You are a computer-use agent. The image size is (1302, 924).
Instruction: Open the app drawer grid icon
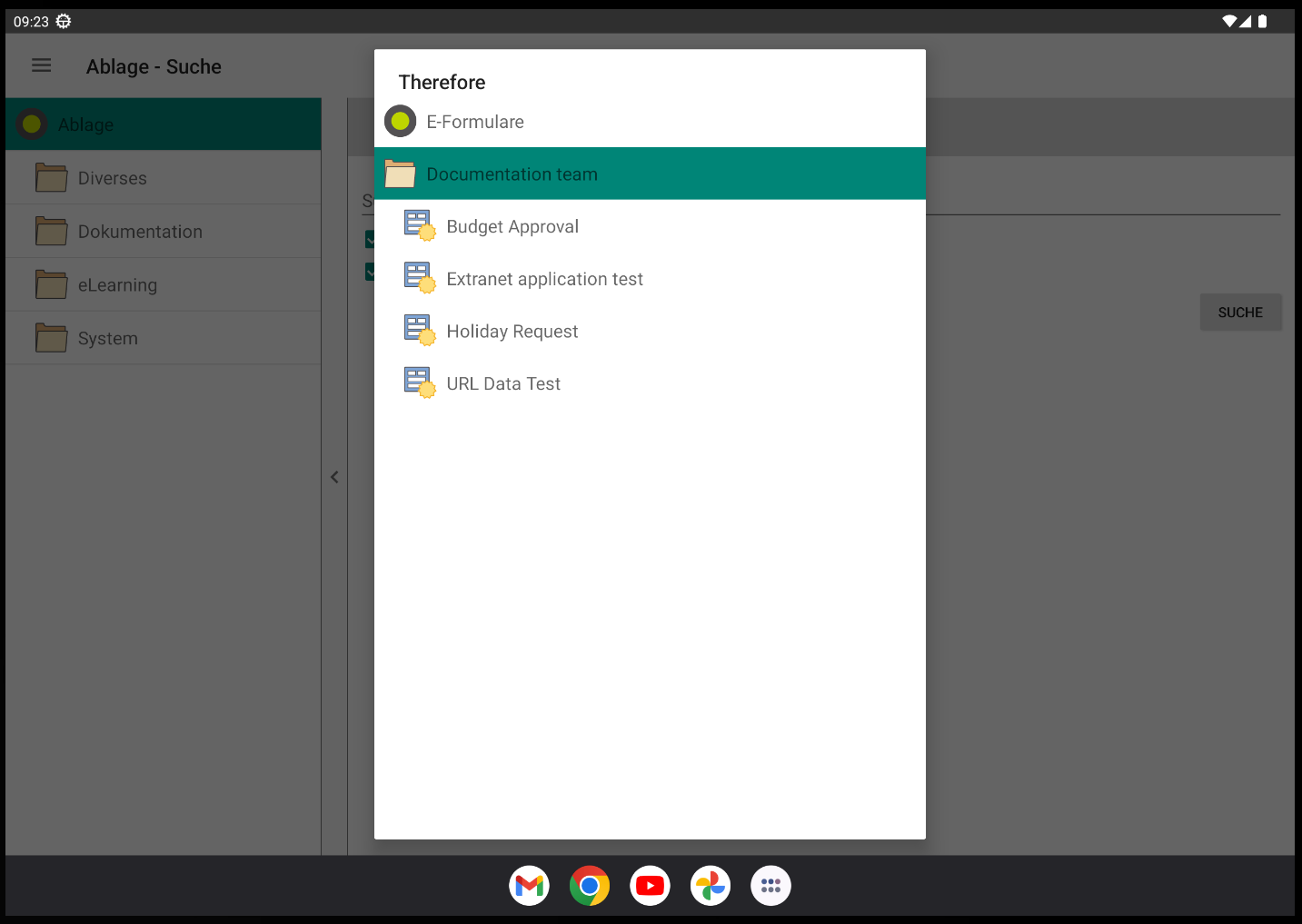tap(770, 886)
